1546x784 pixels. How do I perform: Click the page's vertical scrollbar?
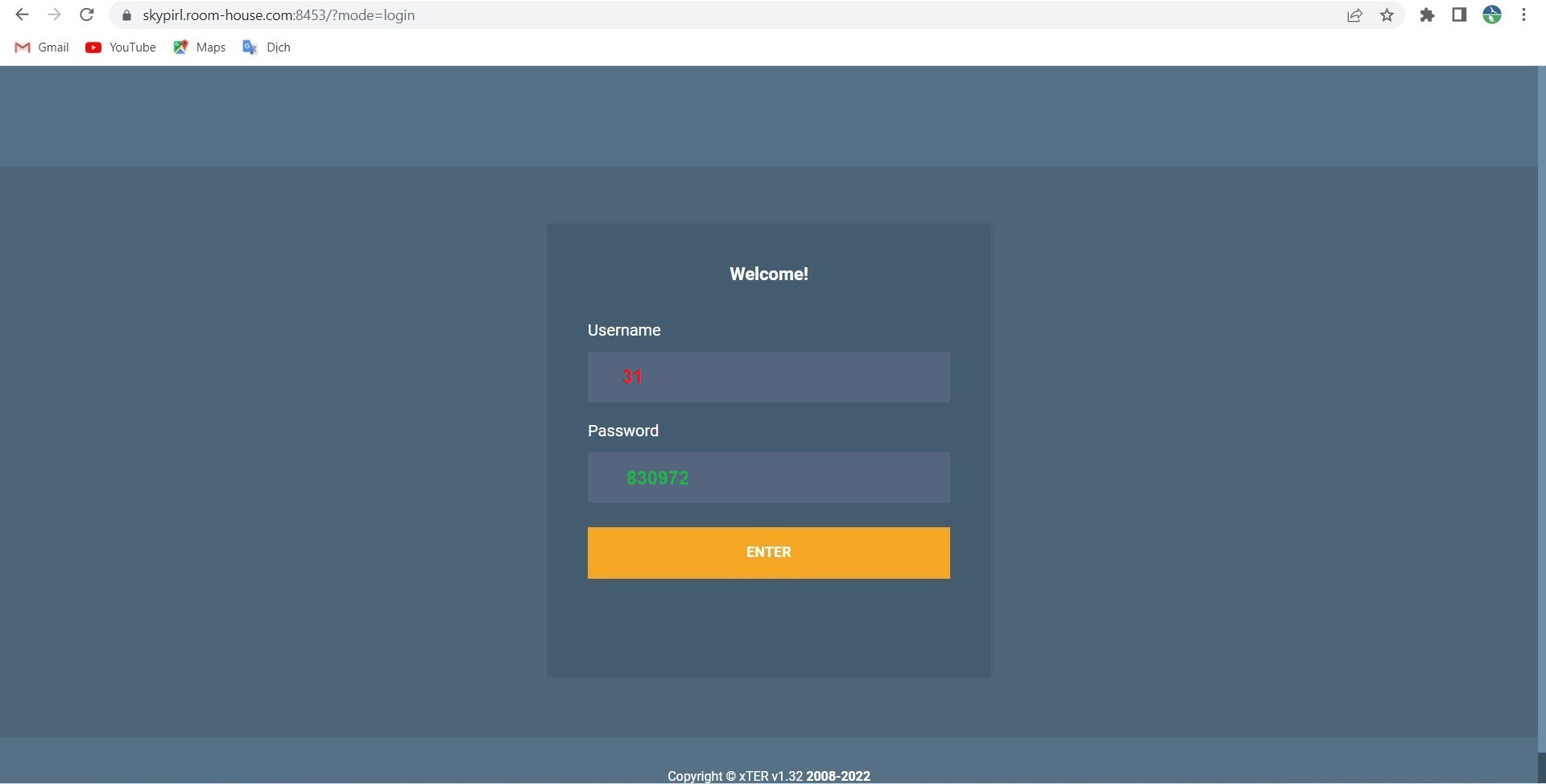(x=1541, y=402)
